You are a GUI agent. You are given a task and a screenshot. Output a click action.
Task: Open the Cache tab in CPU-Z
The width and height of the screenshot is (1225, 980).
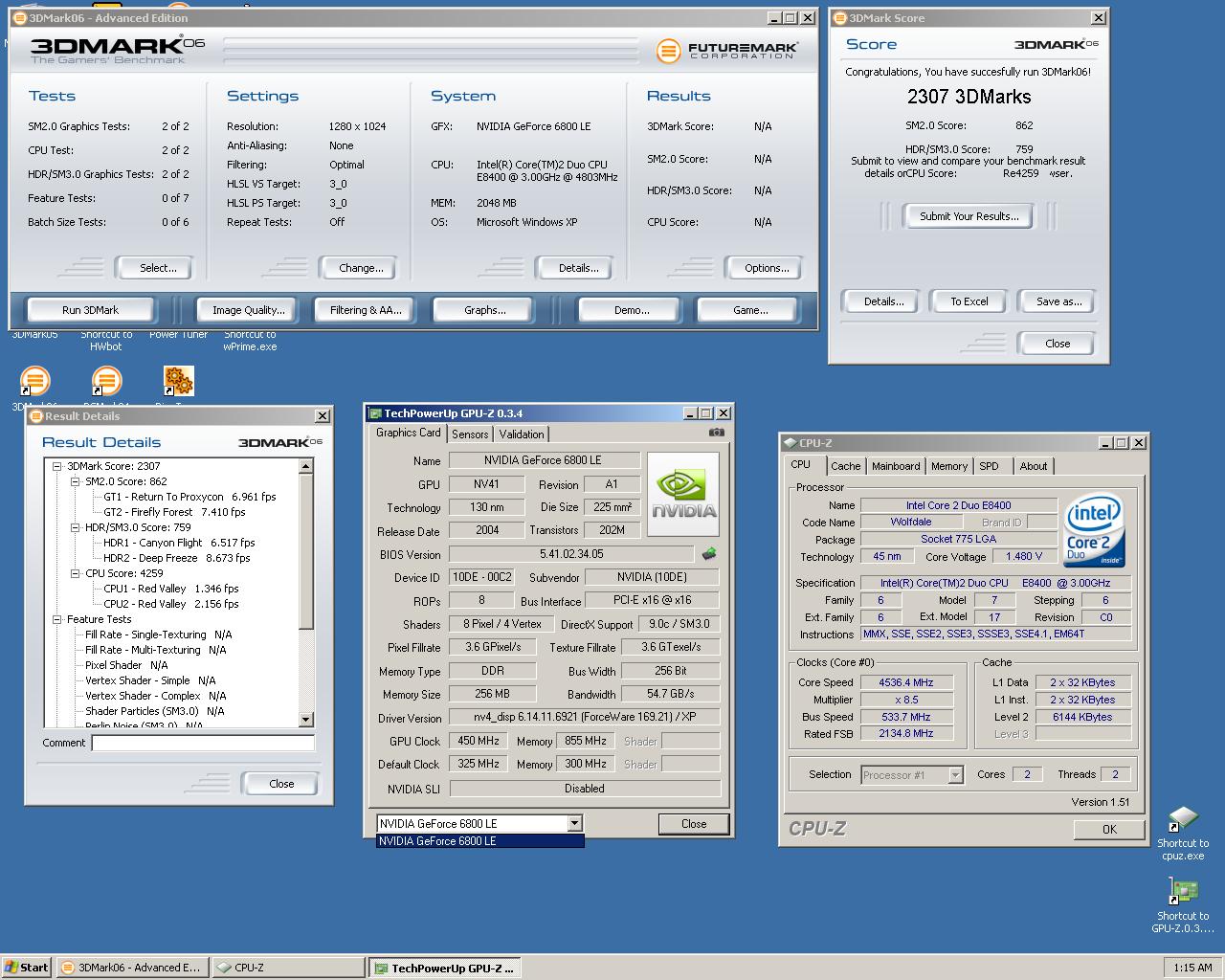click(x=845, y=466)
